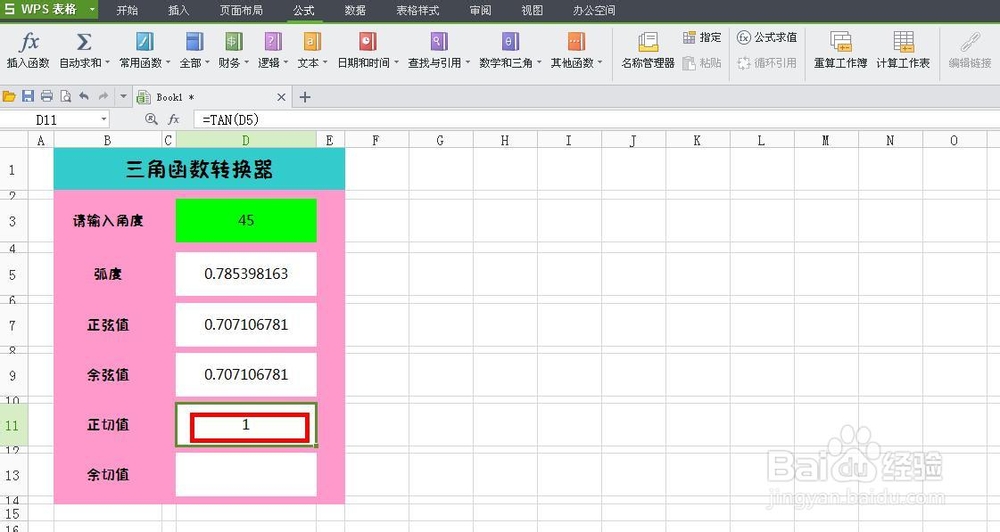Open the Financial (财务) functions icon
This screenshot has width=1000, height=532.
233,42
